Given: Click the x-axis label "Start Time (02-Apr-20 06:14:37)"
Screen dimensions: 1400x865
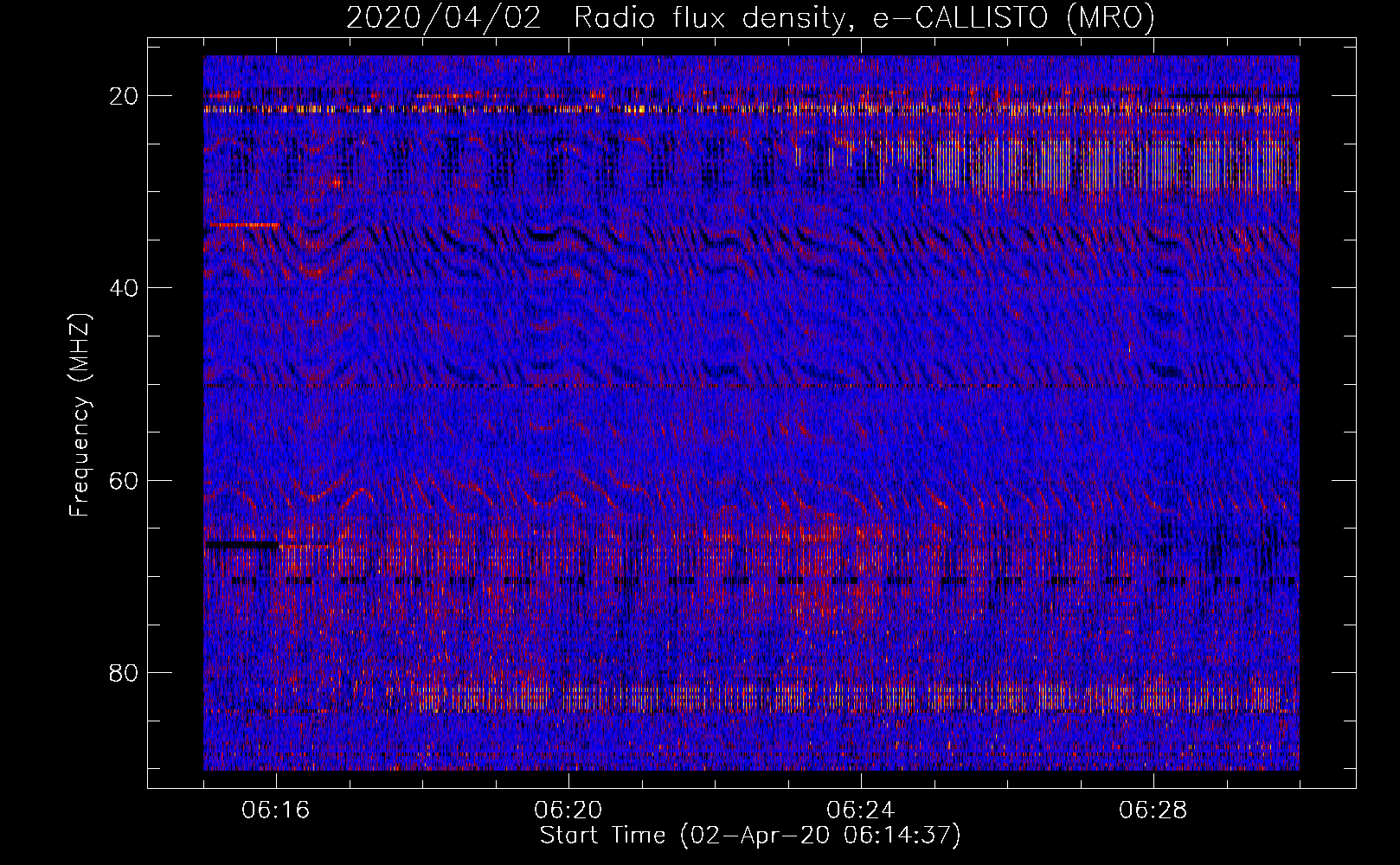Looking at the screenshot, I should [750, 836].
